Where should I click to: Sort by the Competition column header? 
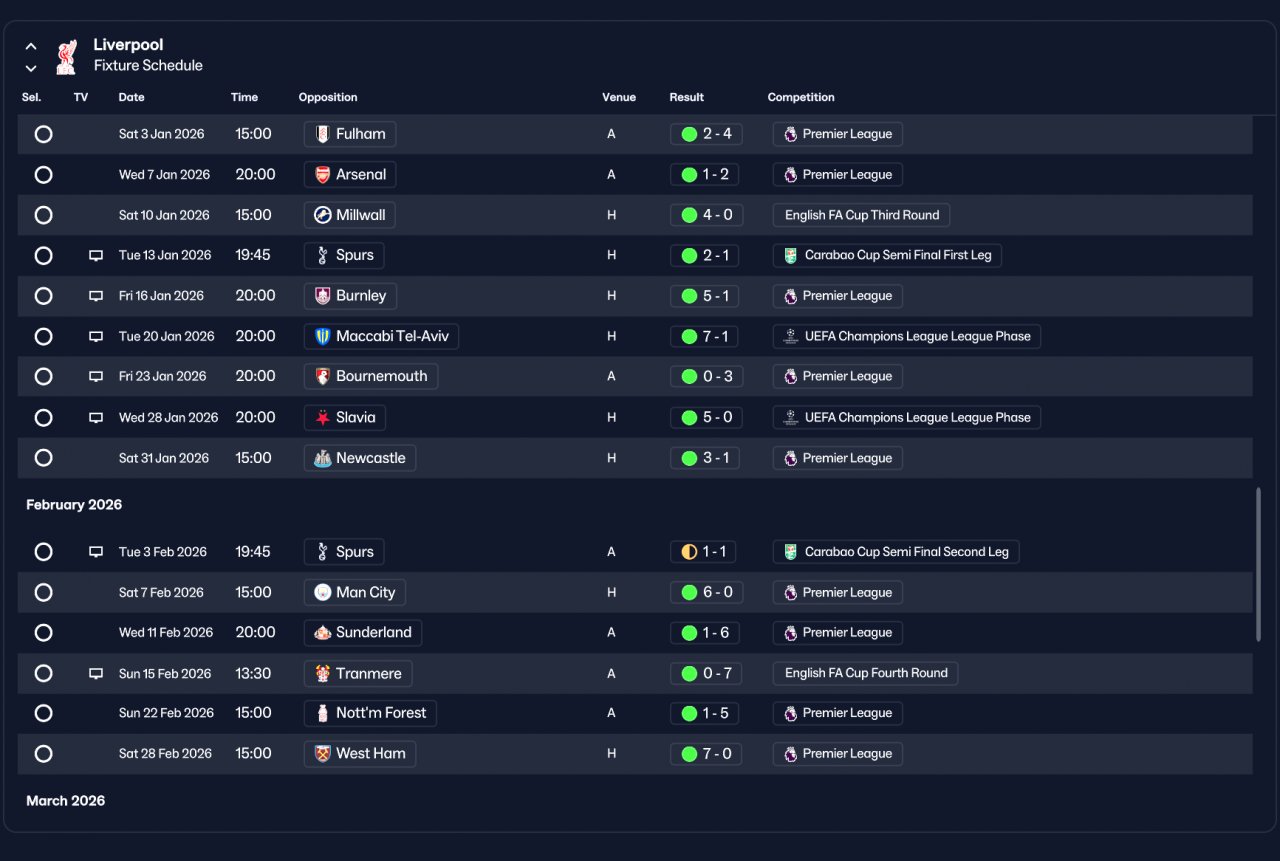801,97
